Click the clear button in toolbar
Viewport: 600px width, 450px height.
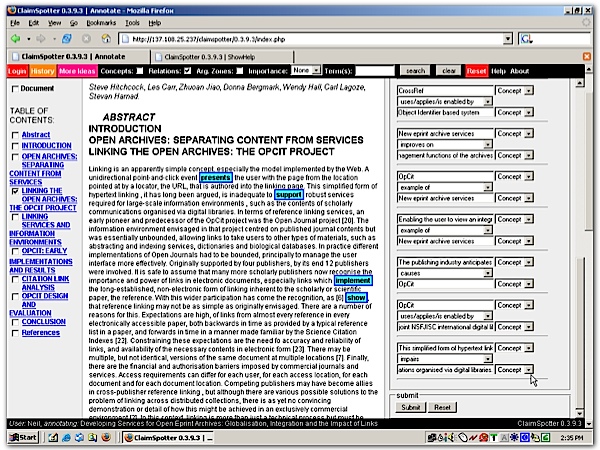(x=449, y=71)
